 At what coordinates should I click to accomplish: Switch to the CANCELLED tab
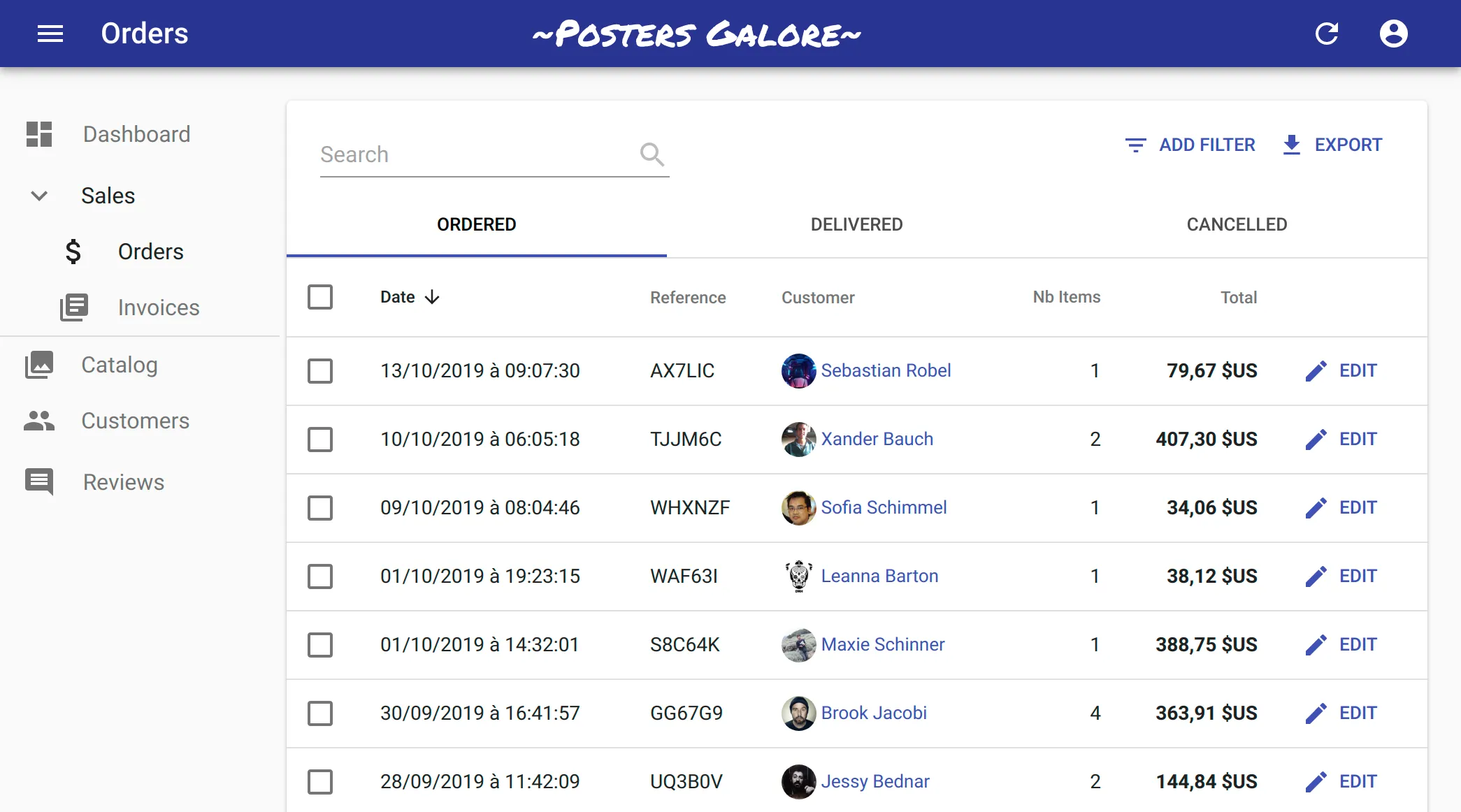[1237, 224]
